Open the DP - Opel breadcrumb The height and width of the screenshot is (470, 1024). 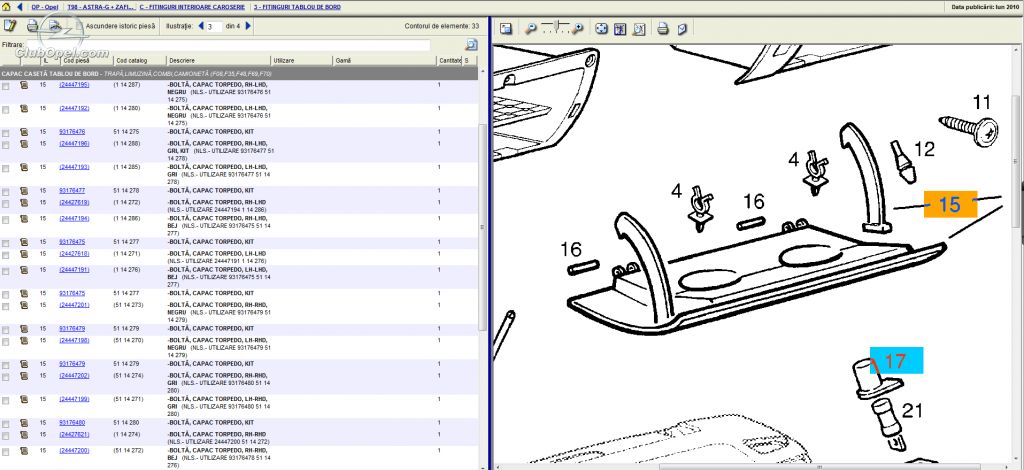(44, 7)
